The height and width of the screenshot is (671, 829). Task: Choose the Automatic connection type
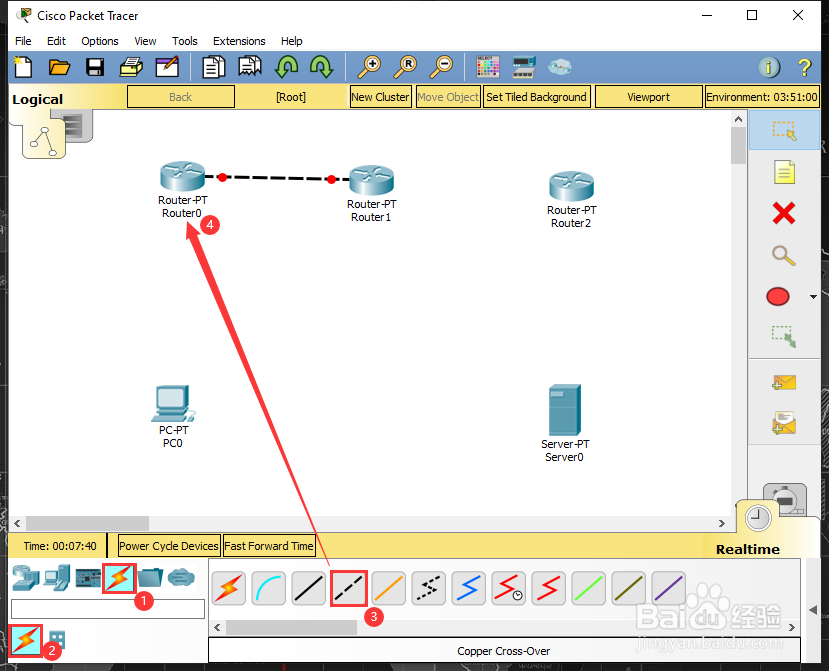pos(228,588)
